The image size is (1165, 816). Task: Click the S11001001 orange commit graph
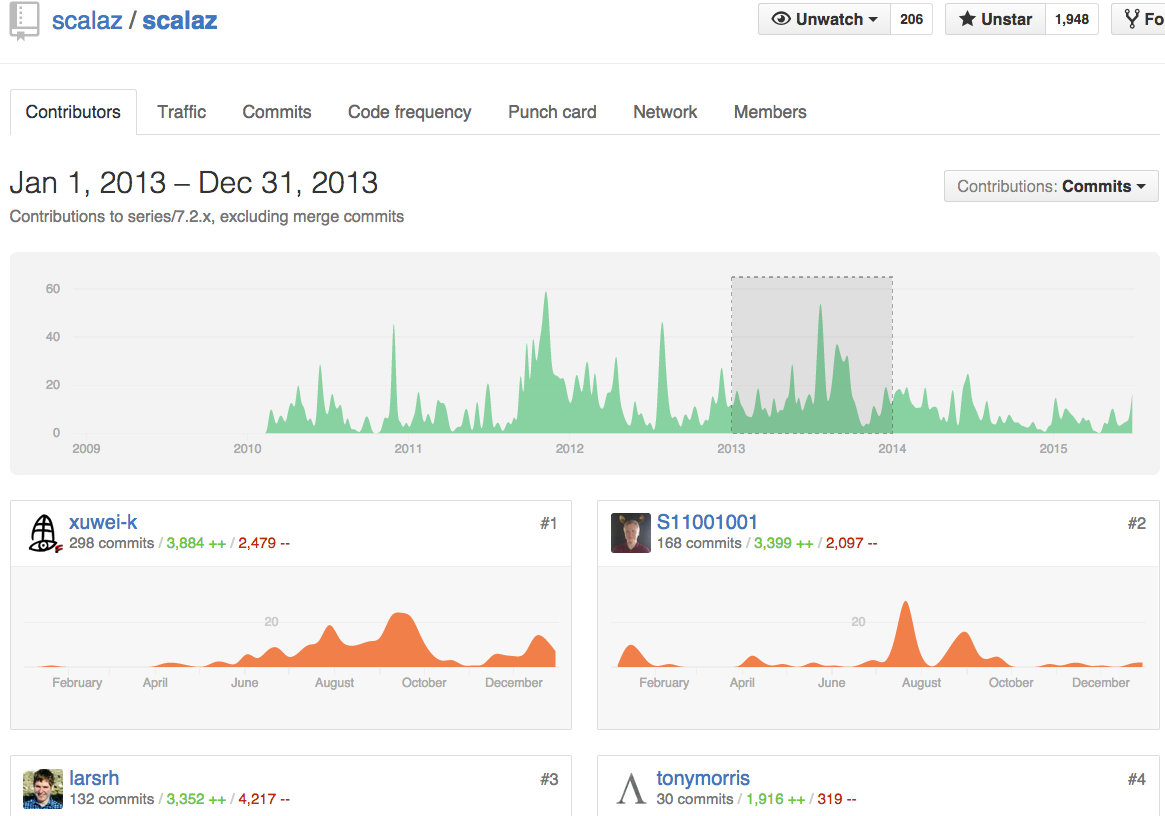(x=880, y=634)
